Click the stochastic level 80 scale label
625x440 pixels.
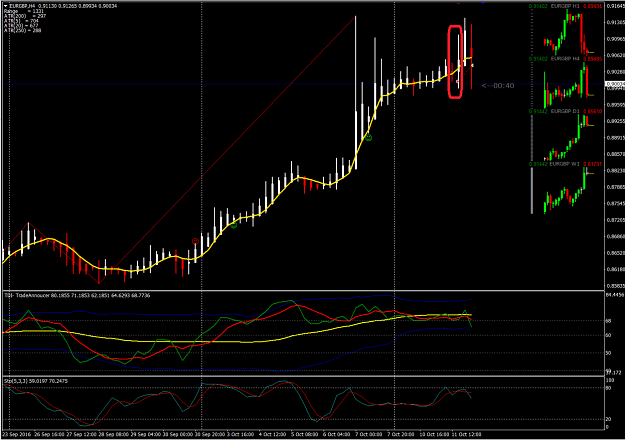pyautogui.click(x=608, y=388)
